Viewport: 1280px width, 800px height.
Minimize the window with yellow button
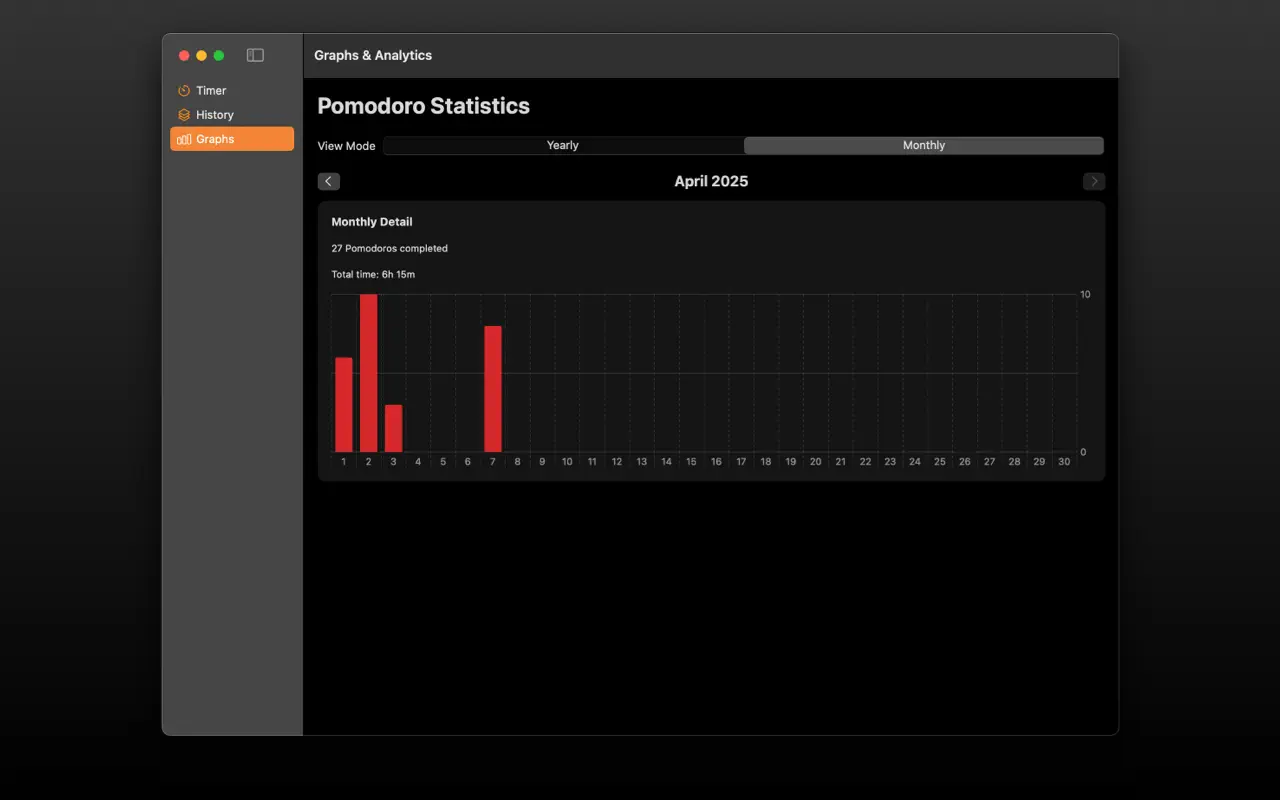(x=202, y=55)
